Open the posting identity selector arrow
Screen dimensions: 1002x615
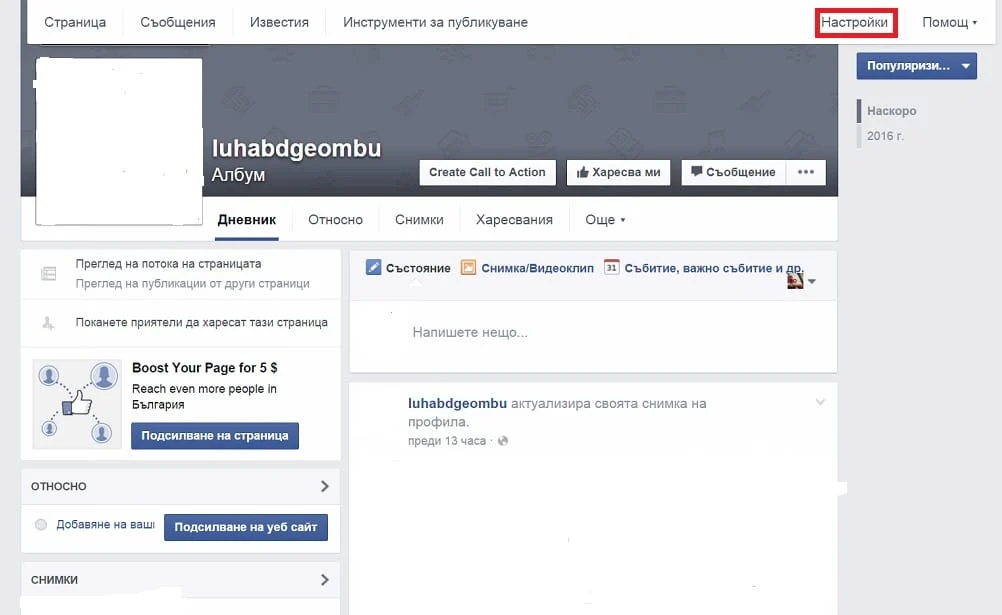point(812,281)
